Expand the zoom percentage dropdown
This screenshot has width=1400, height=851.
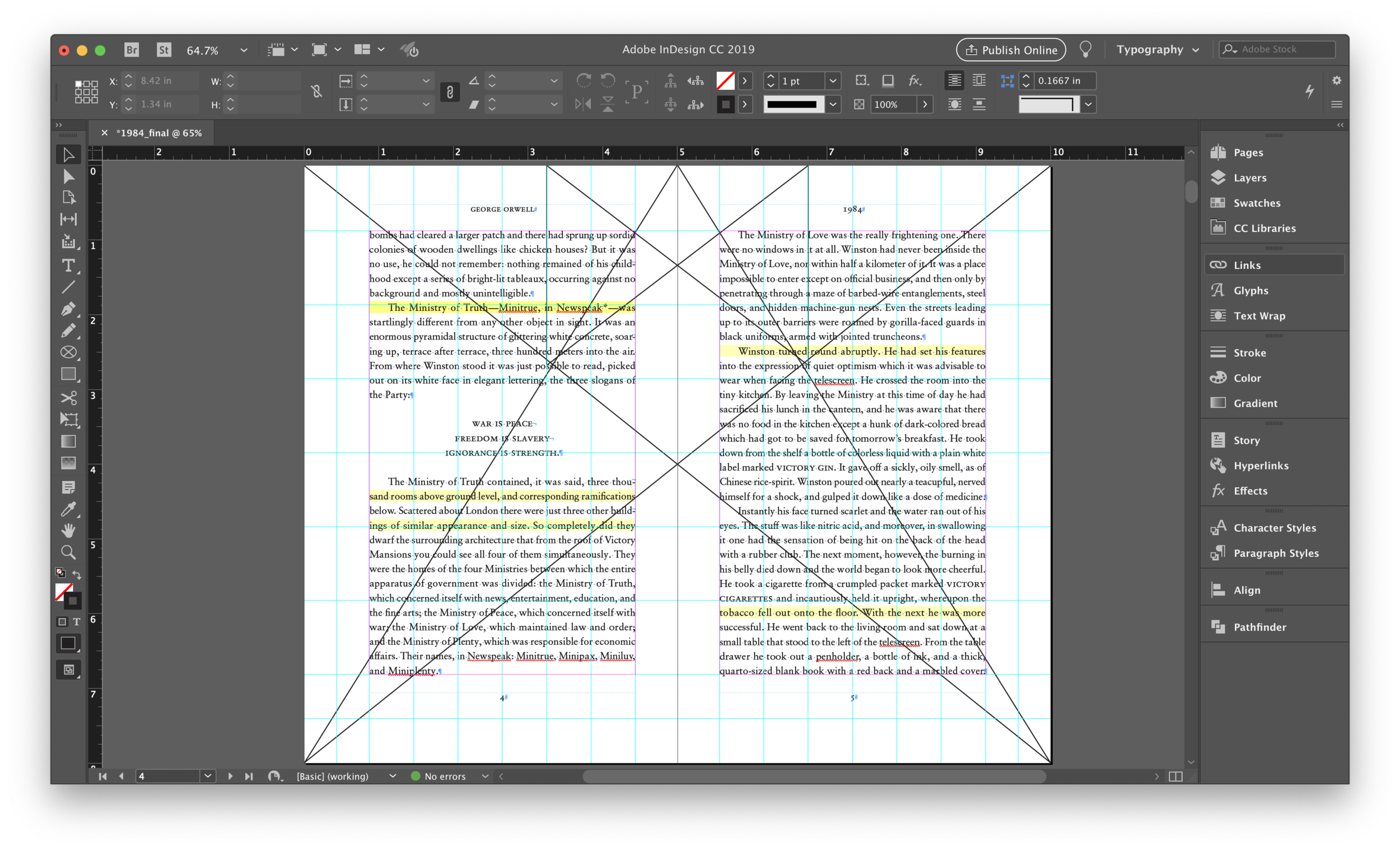[x=244, y=50]
